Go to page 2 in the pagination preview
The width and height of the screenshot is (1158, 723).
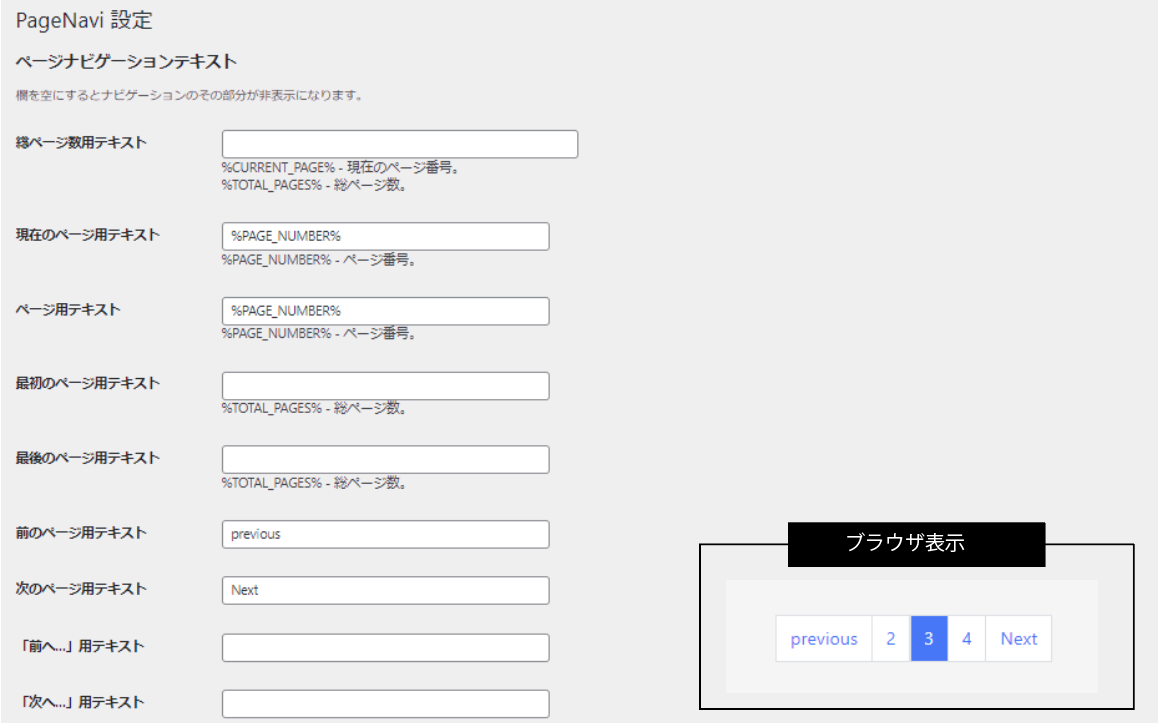891,639
